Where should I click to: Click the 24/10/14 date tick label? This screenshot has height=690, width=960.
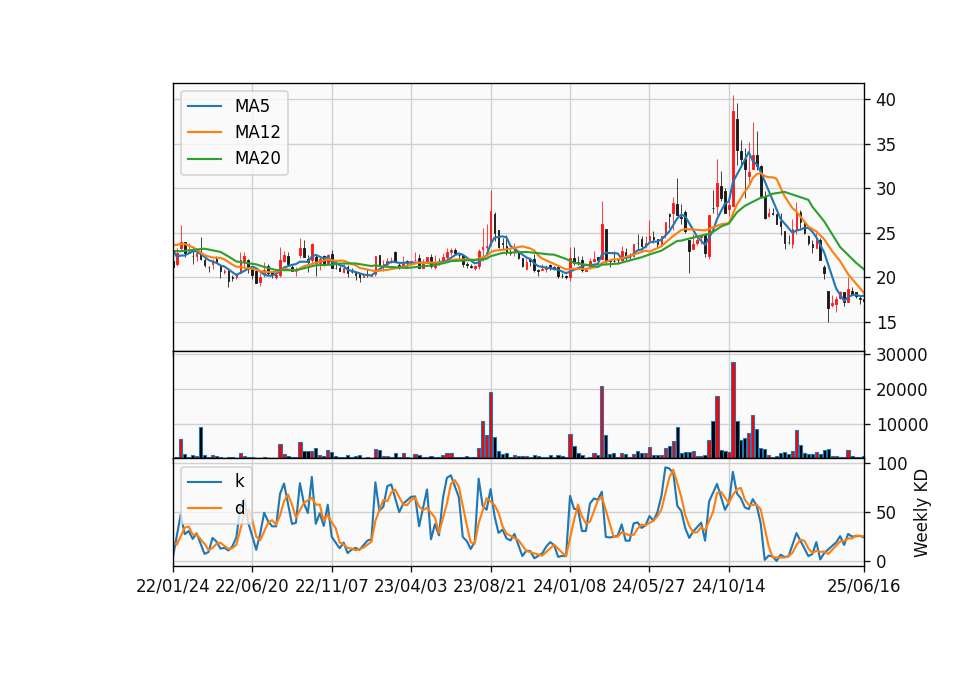tap(729, 586)
